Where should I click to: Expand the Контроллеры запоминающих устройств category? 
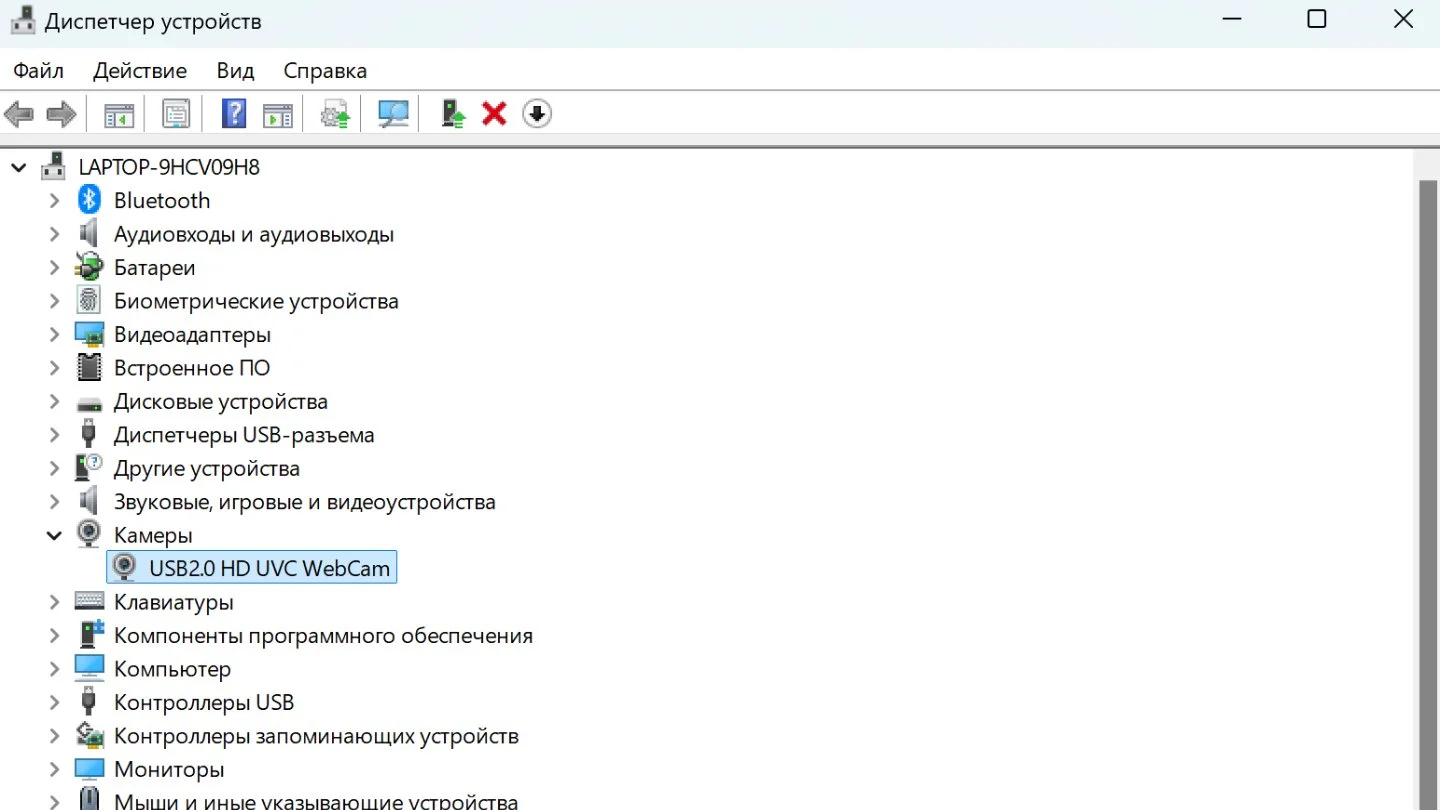[55, 736]
